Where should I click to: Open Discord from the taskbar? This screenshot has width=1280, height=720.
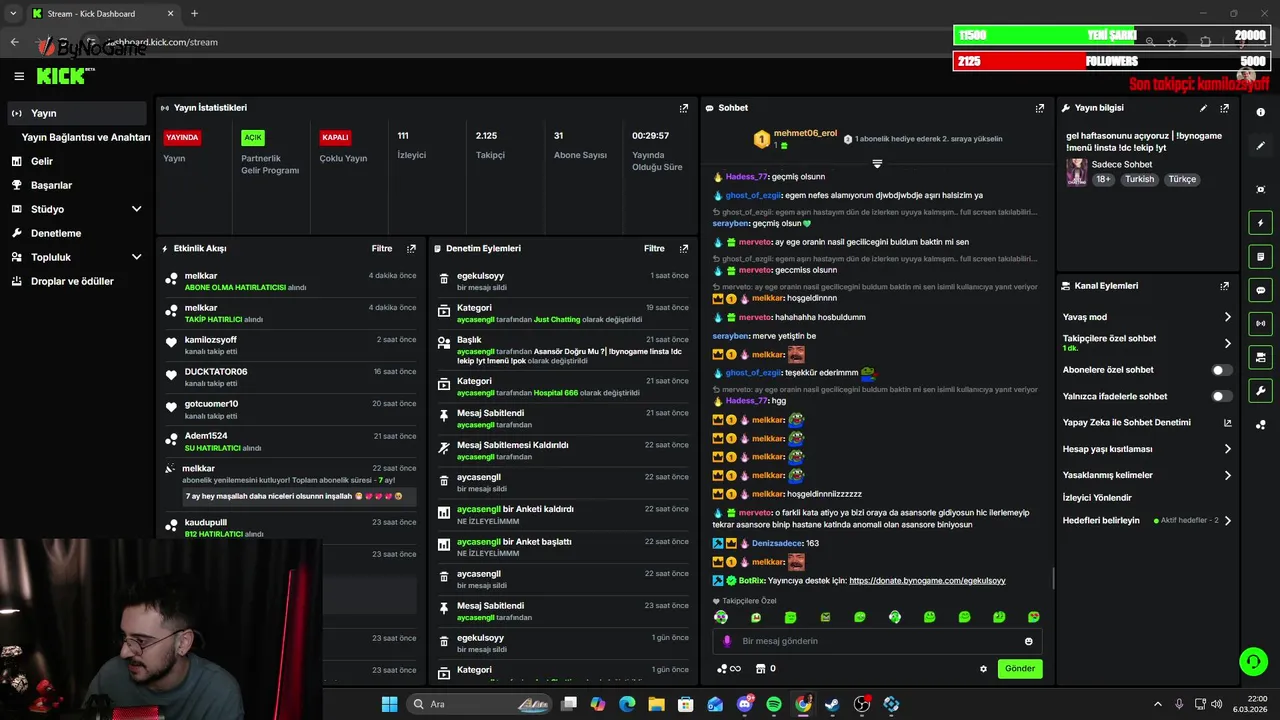point(745,704)
